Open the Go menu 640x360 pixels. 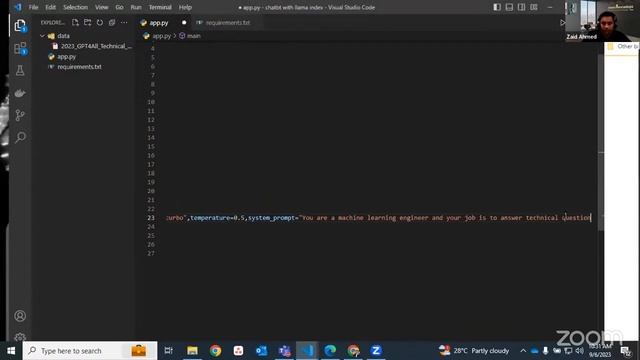click(x=119, y=7)
